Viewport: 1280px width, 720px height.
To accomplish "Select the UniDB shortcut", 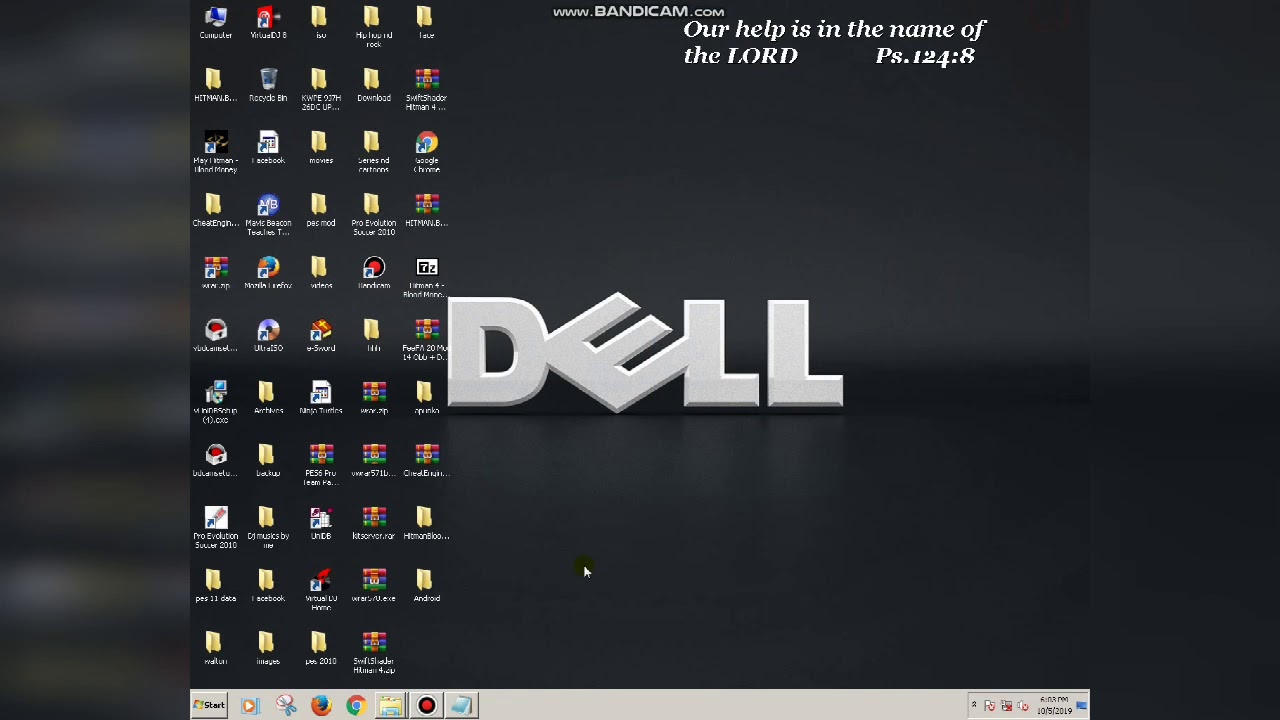I will pos(320,524).
